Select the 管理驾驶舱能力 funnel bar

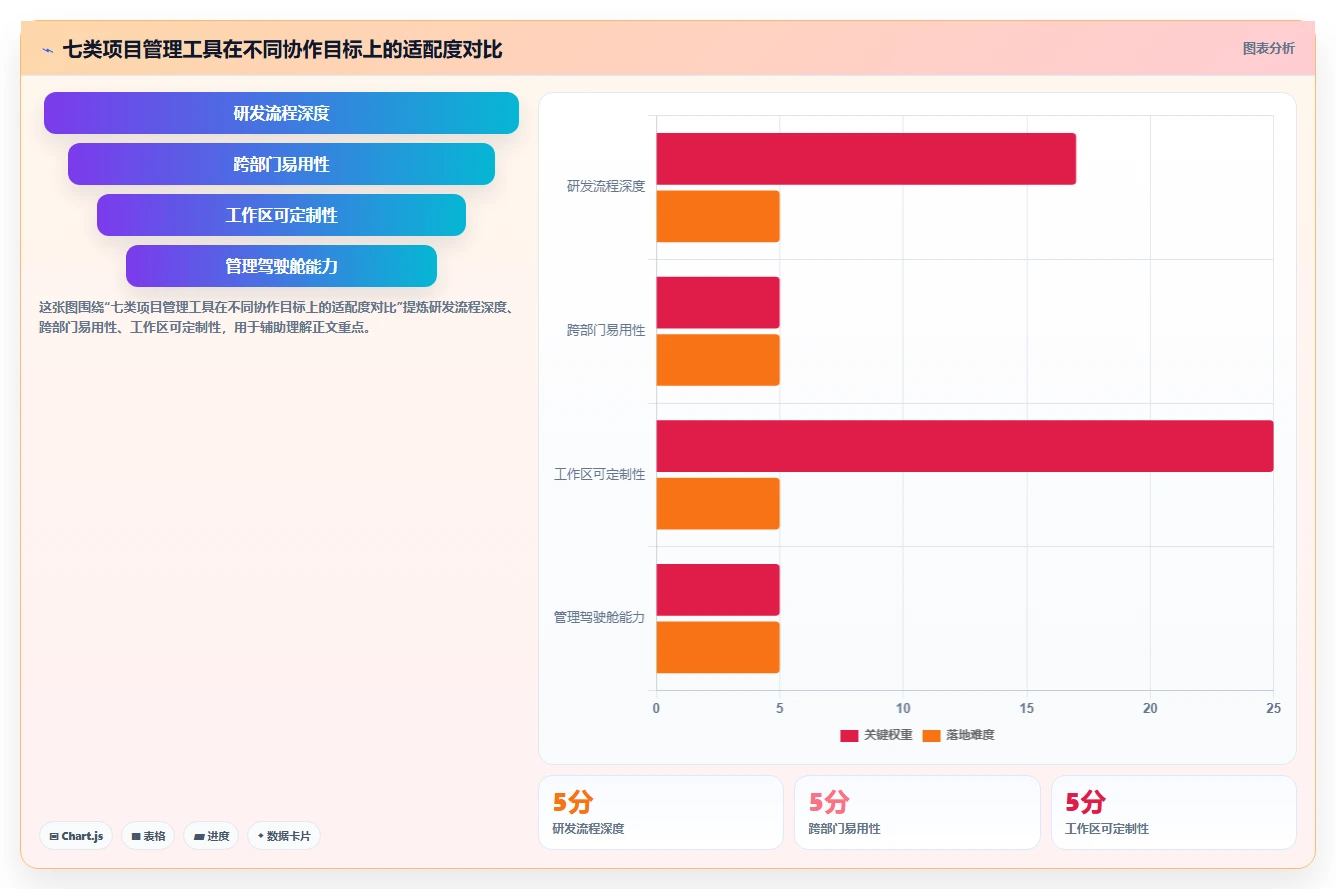281,266
